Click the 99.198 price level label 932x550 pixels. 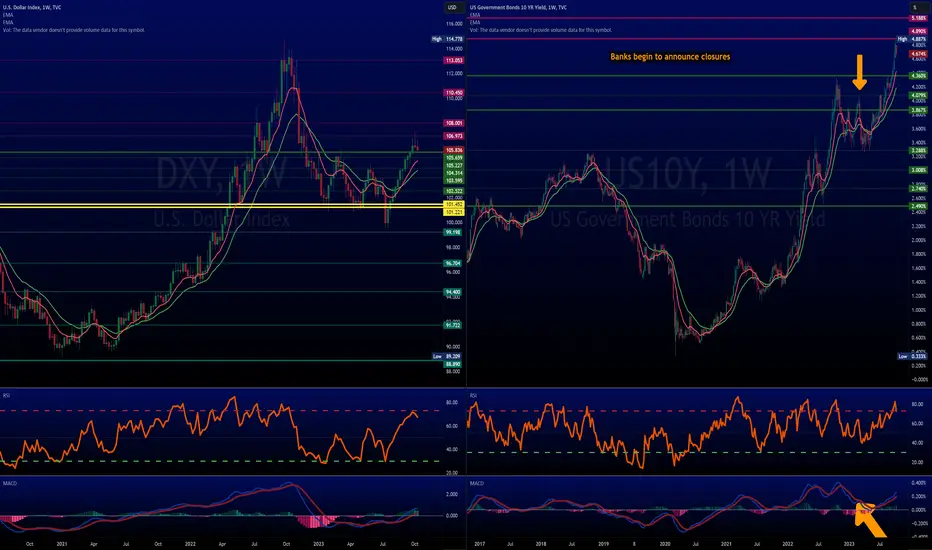point(453,232)
